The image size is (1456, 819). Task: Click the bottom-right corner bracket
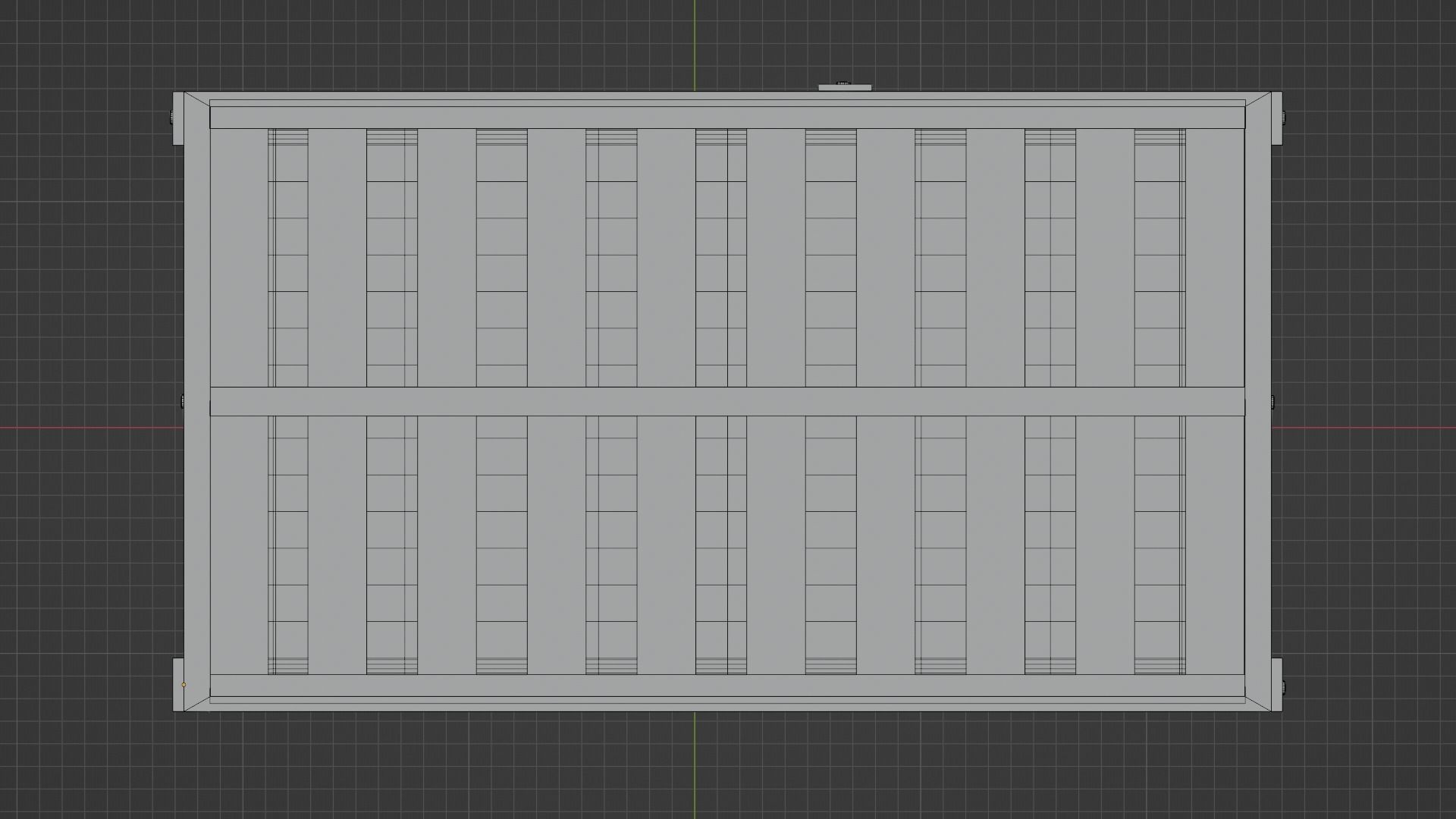coord(1277,685)
